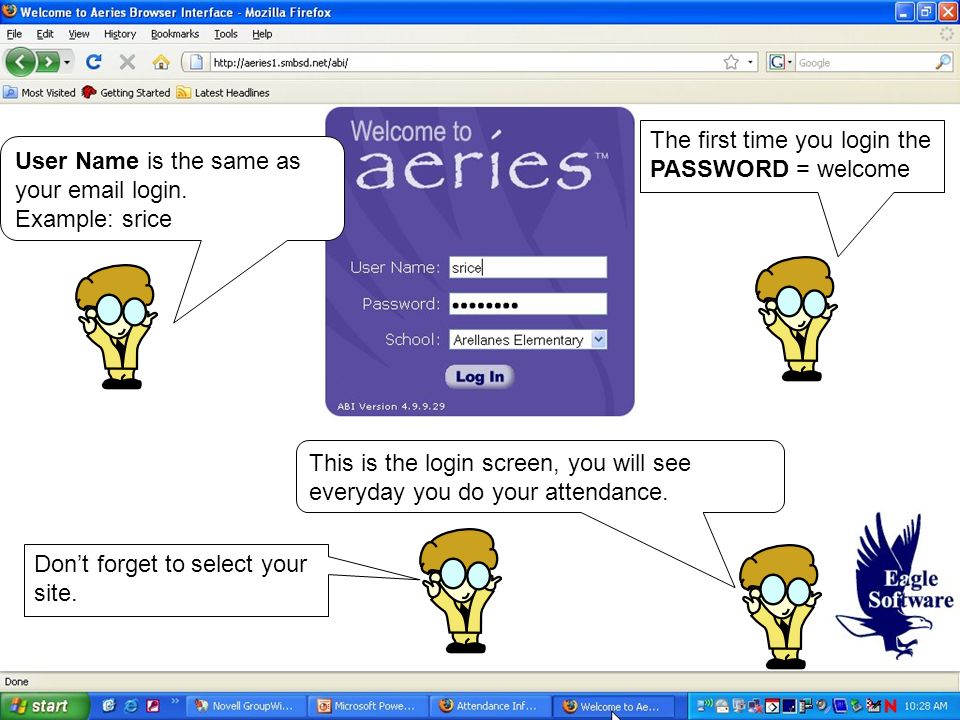Viewport: 960px width, 720px height.
Task: Open the address bar history dropdown arrow
Action: [x=750, y=62]
